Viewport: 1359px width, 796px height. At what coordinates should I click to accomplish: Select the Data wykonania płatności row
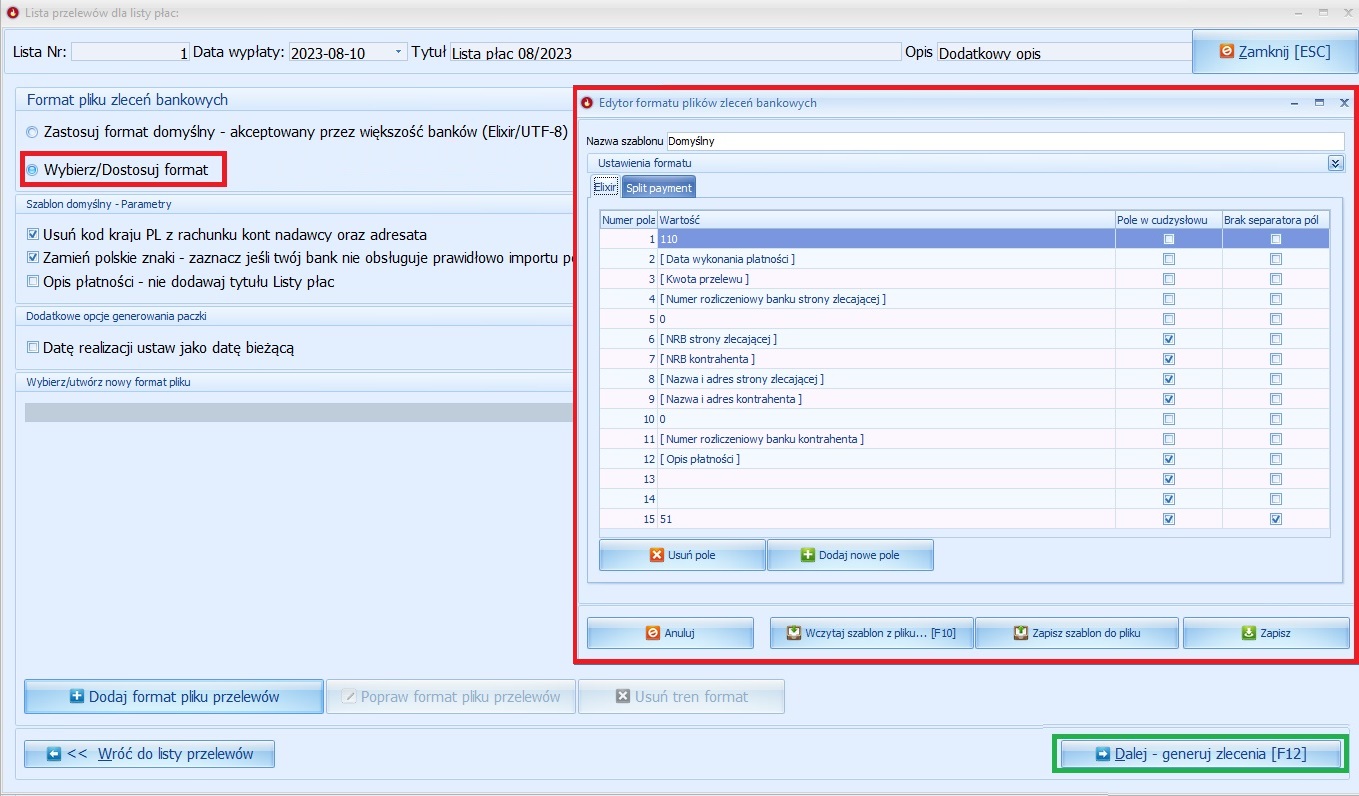pyautogui.click(x=964, y=259)
